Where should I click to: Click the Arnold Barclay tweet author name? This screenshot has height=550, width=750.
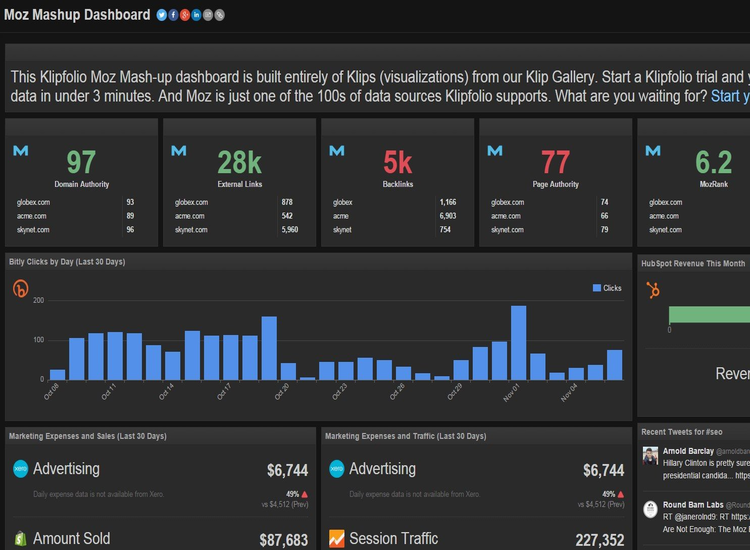[688, 451]
